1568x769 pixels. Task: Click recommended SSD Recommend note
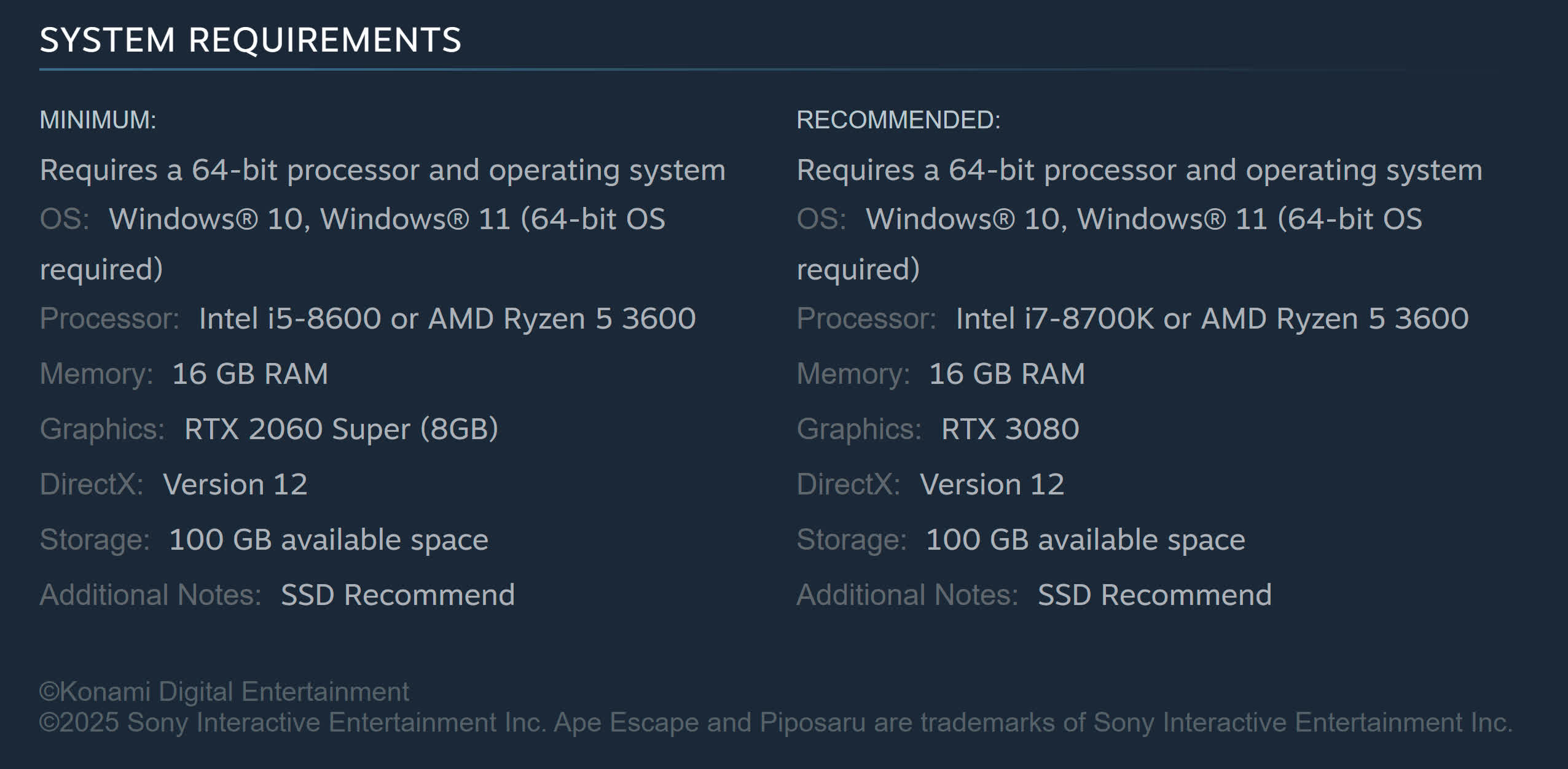point(1154,595)
